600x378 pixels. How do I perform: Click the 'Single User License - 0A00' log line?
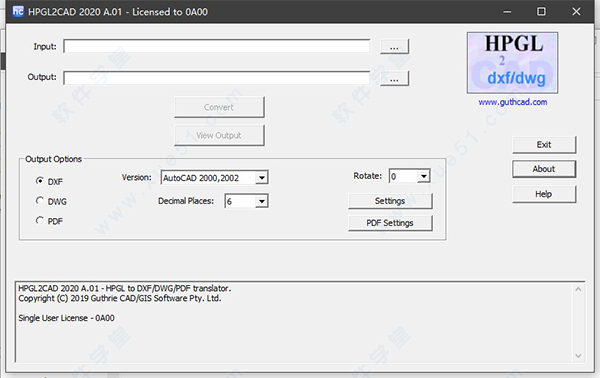[66, 318]
